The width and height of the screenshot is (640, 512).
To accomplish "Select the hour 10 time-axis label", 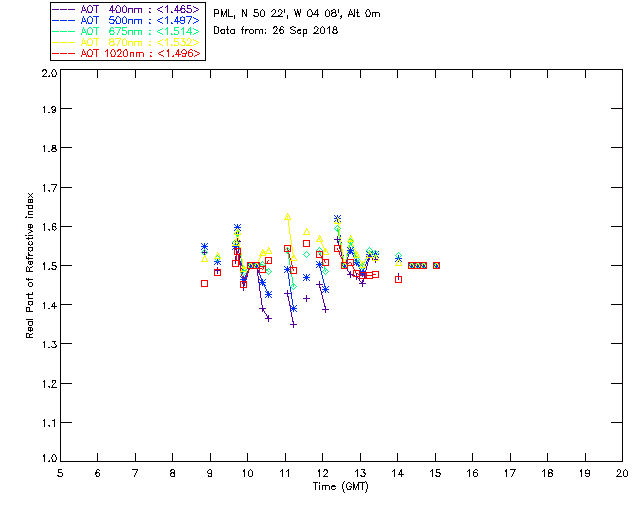I will pyautogui.click(x=247, y=473).
